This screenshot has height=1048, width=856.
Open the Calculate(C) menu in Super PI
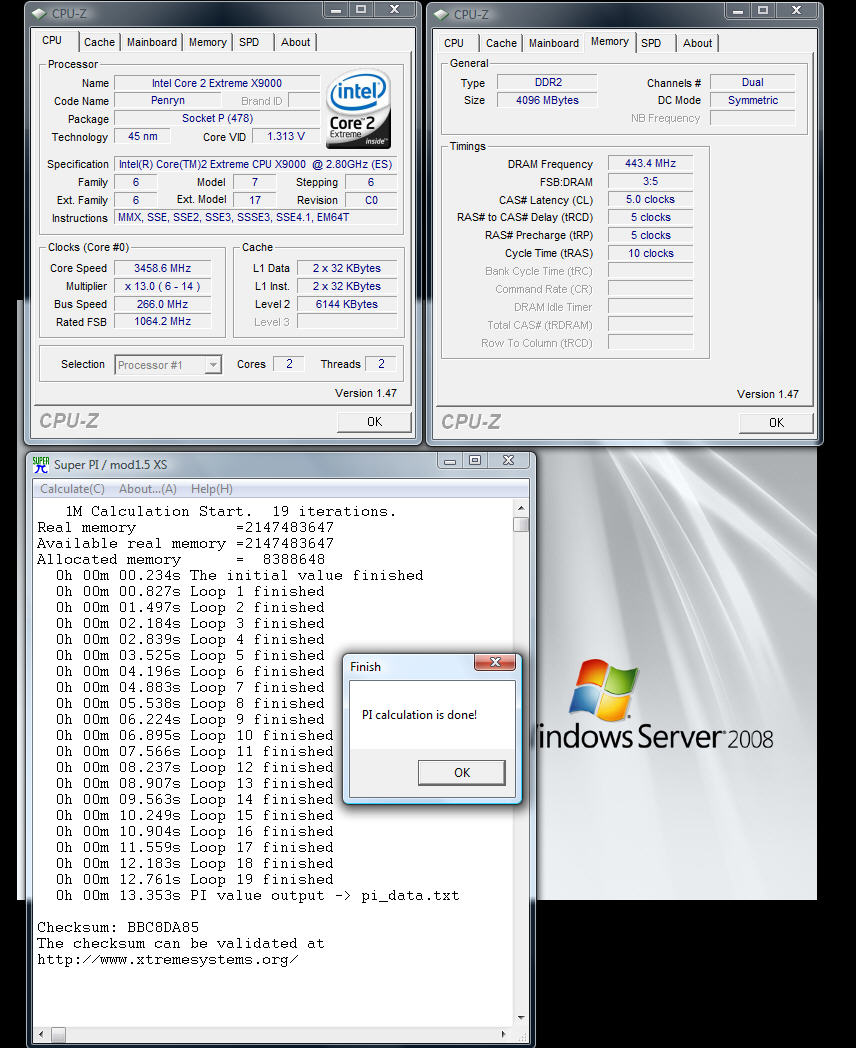coord(72,489)
